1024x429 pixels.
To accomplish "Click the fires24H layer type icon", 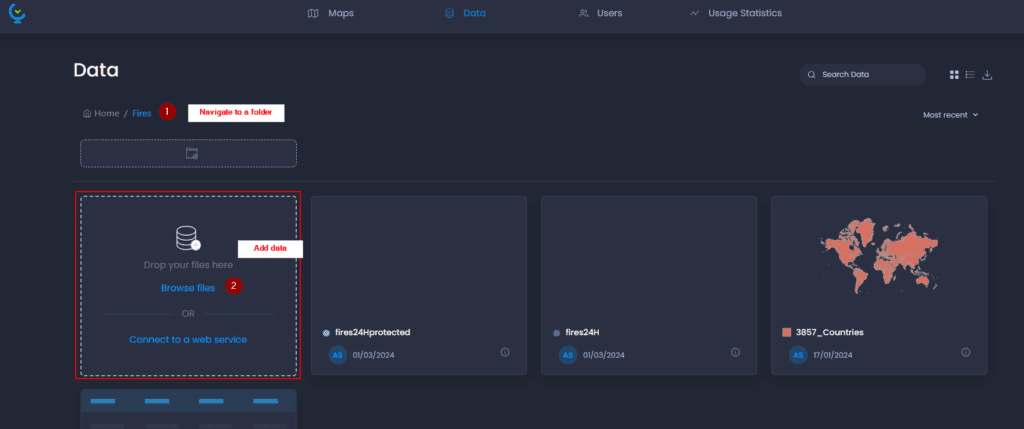I will [556, 333].
